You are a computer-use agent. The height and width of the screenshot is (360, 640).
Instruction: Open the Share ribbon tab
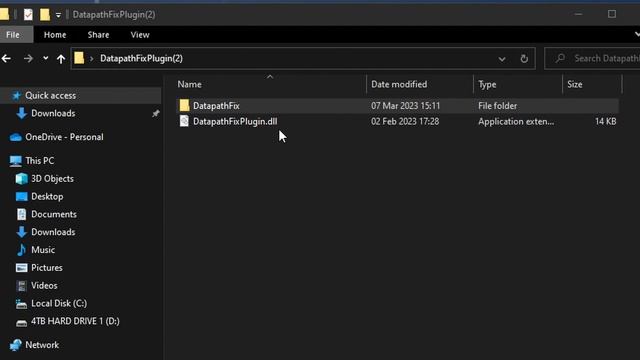point(98,35)
